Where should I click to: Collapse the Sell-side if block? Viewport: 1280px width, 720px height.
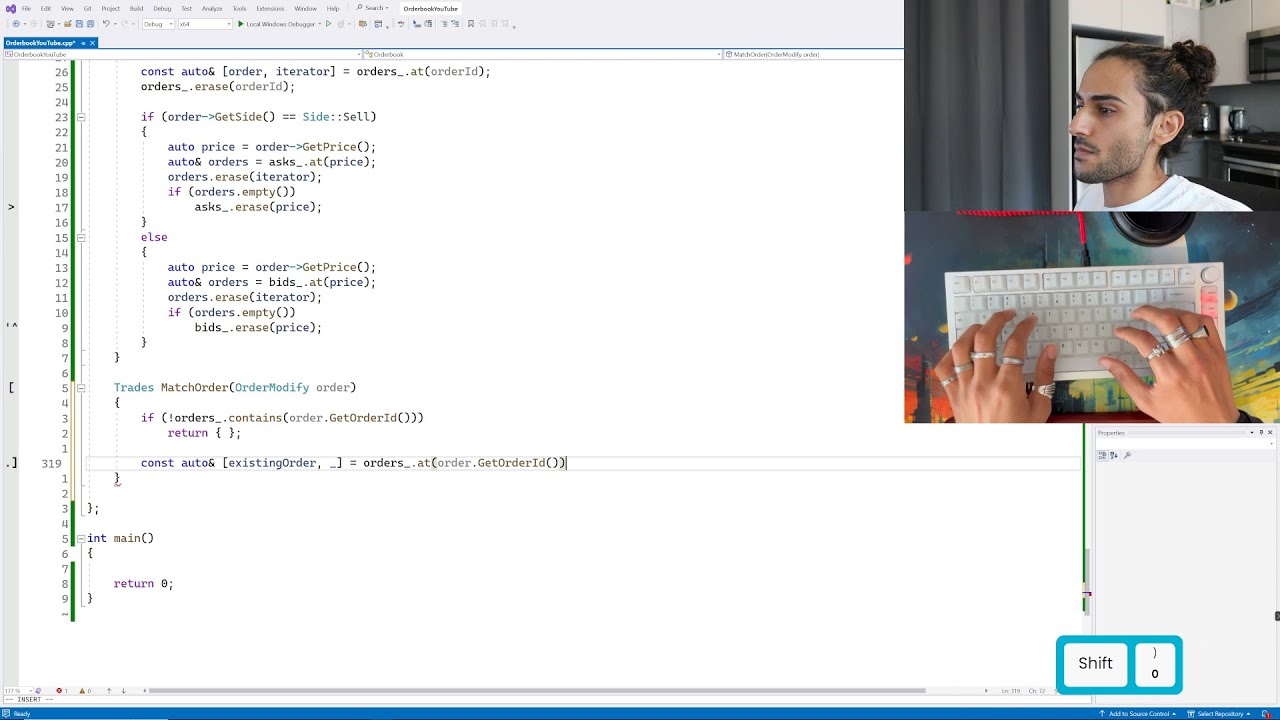click(x=81, y=117)
